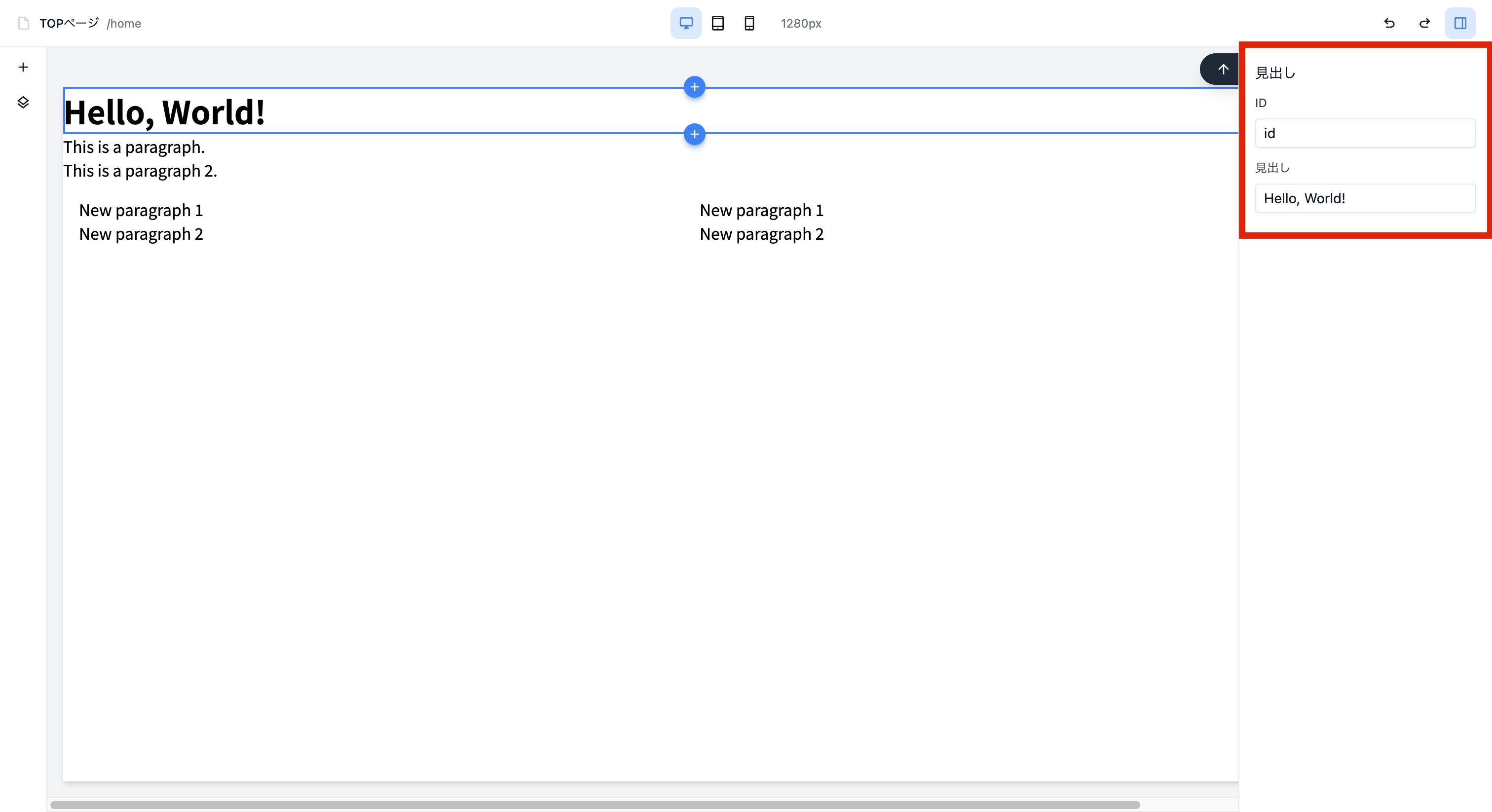Select the 'This is a paragraph.' text
Screen dimensions: 1492x812
[x=134, y=147]
